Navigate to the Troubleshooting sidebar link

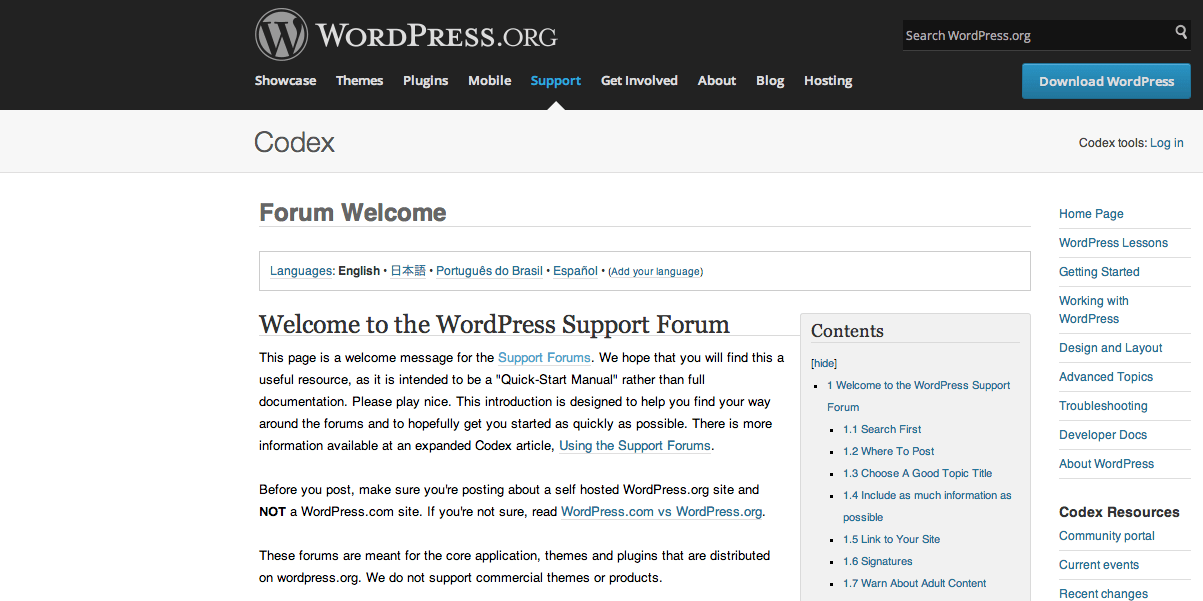1103,406
